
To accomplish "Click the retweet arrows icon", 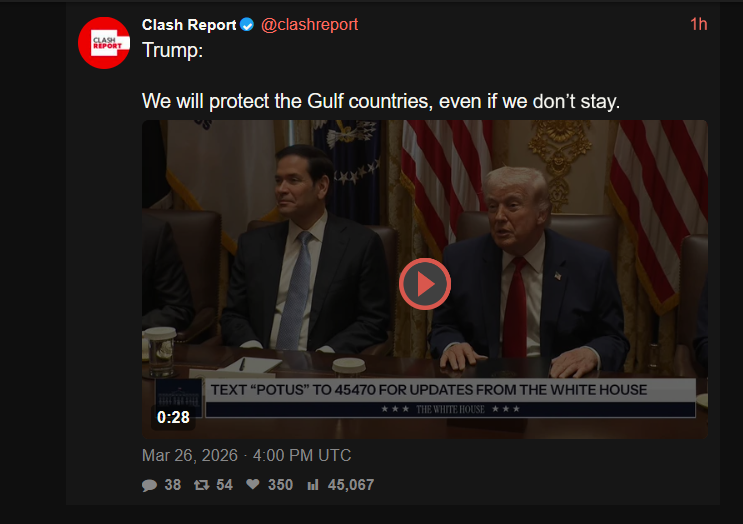I will coord(201,485).
